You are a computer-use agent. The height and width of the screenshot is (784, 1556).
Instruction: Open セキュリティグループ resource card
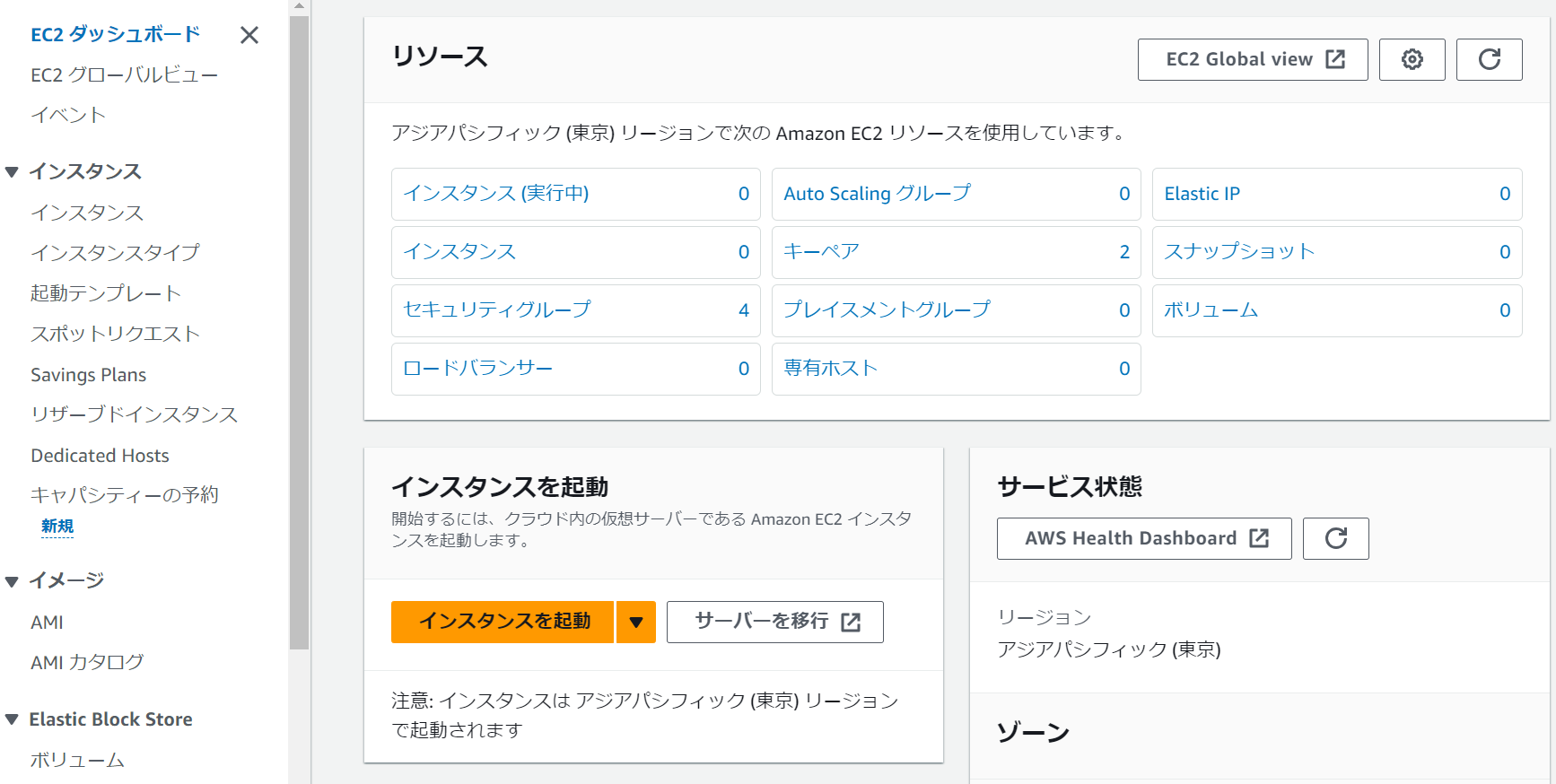pos(576,310)
